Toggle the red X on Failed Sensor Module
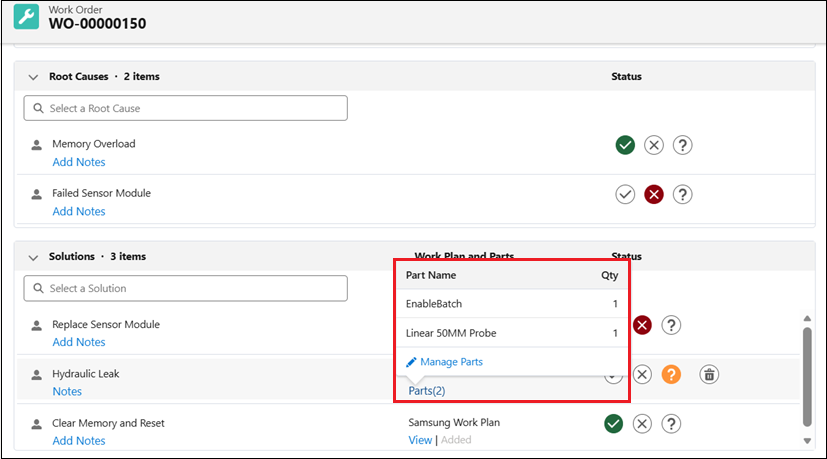 tap(653, 194)
